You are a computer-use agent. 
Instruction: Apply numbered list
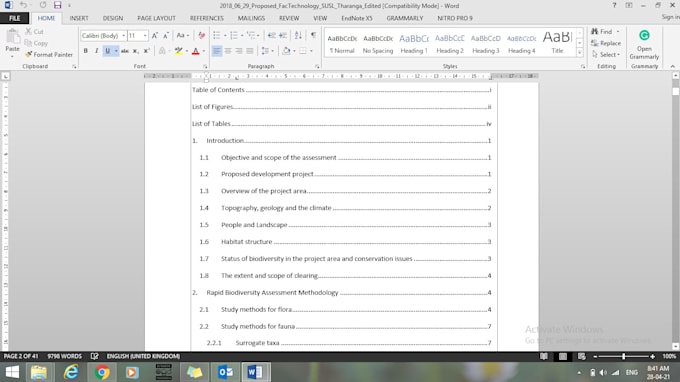234,35
